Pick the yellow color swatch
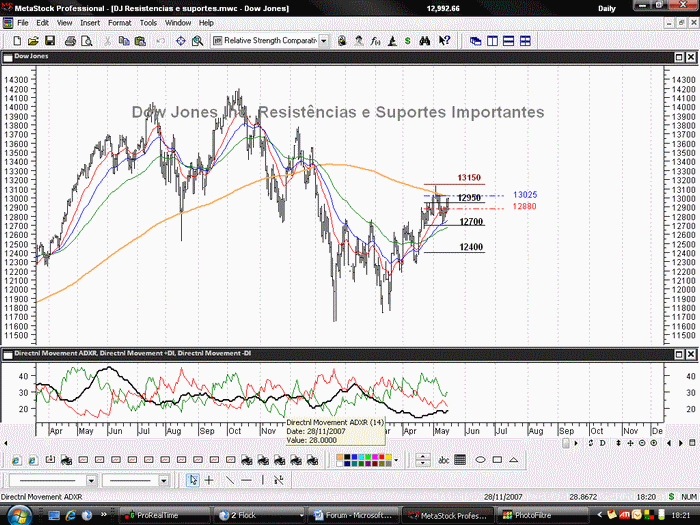Screen dimensions: 700x525 (x=388, y=457)
